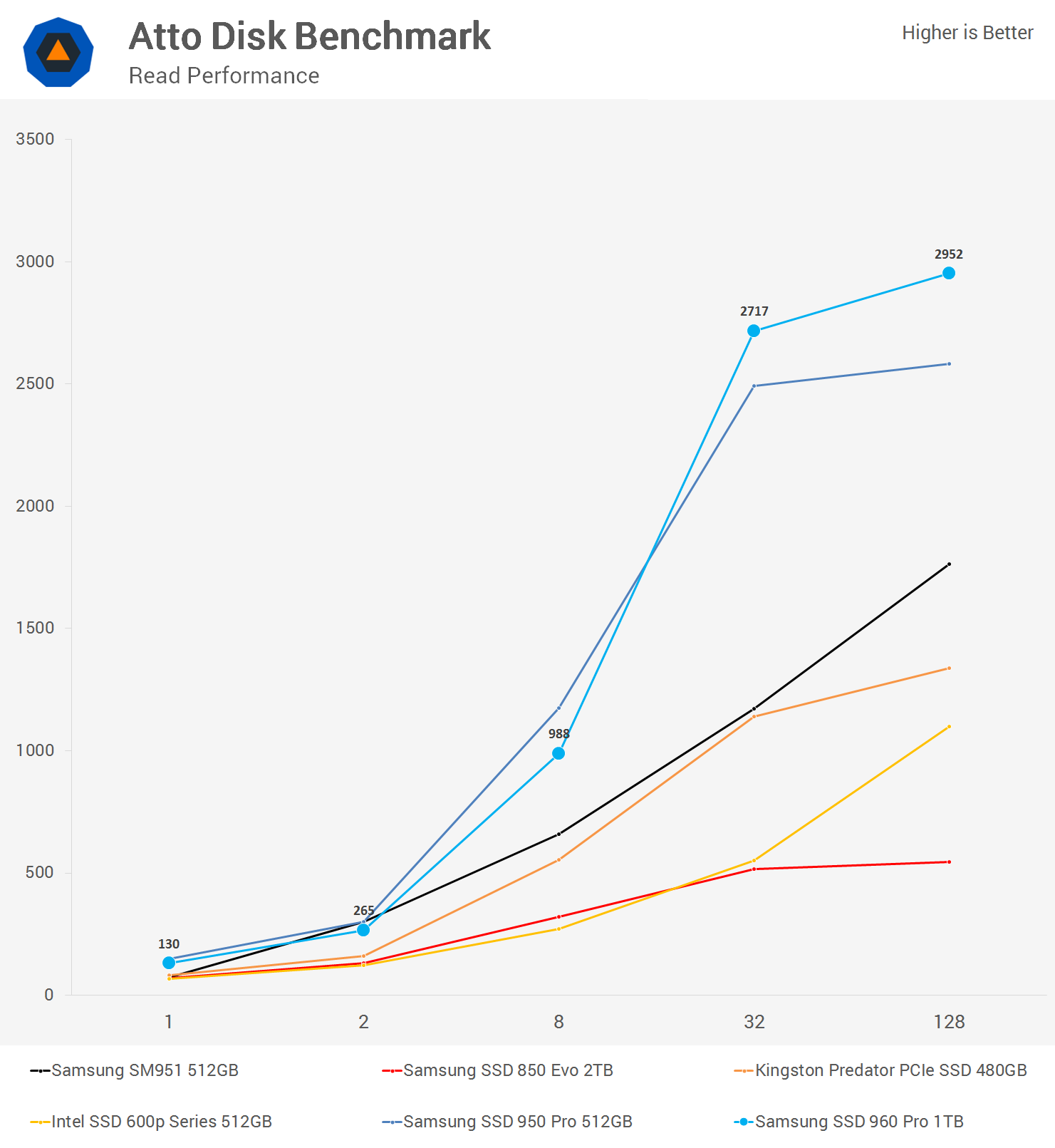This screenshot has height=1148, width=1055.
Task: Click the Samsung SSD 960 Pro 1TB legend text
Action: point(858,1122)
